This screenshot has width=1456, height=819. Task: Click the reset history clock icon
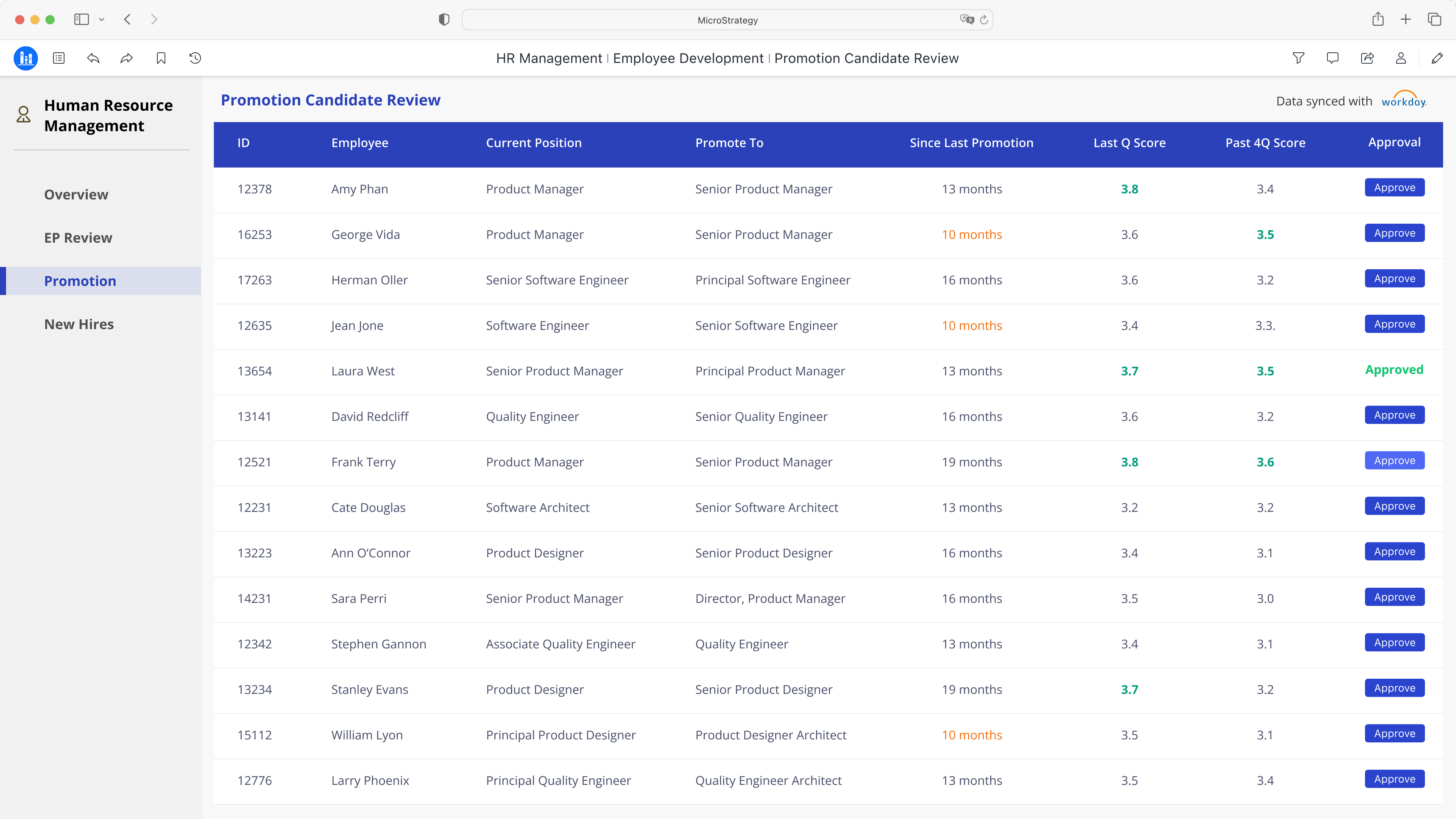(195, 58)
